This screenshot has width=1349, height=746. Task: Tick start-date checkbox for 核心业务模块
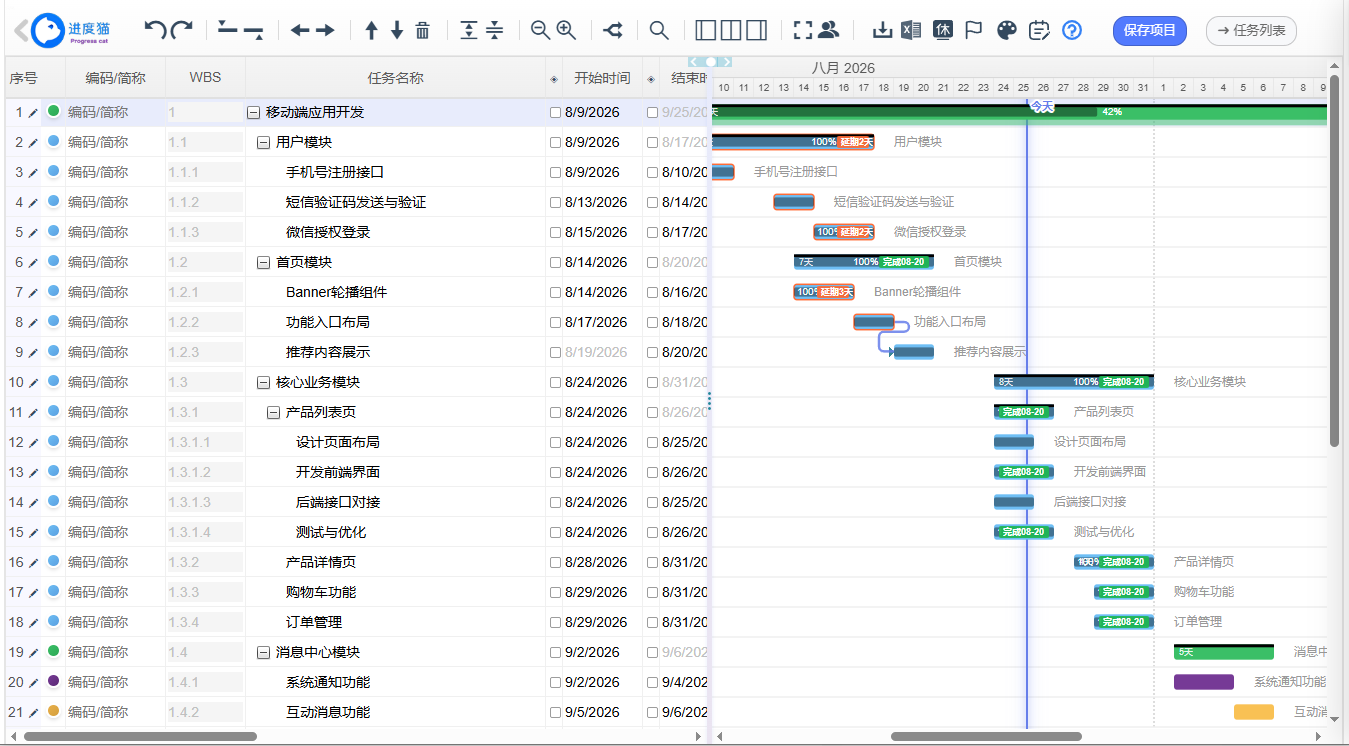point(555,383)
